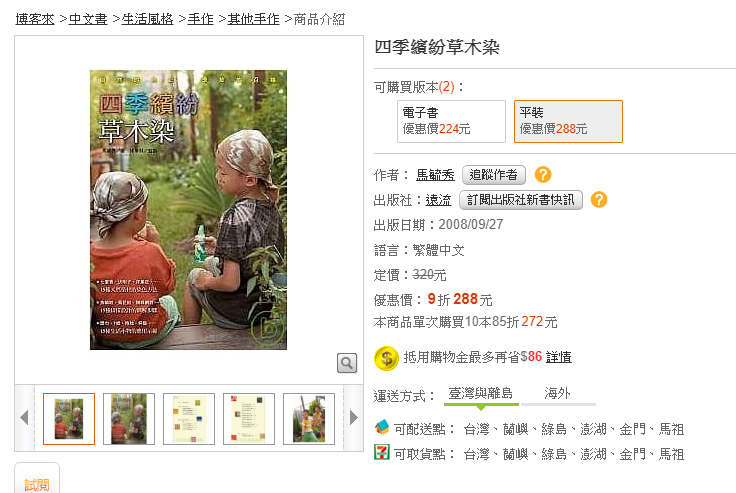Screen dimensions: 736x493
Task: Click the help icon beside 追蹤作者
Action: coord(543,175)
